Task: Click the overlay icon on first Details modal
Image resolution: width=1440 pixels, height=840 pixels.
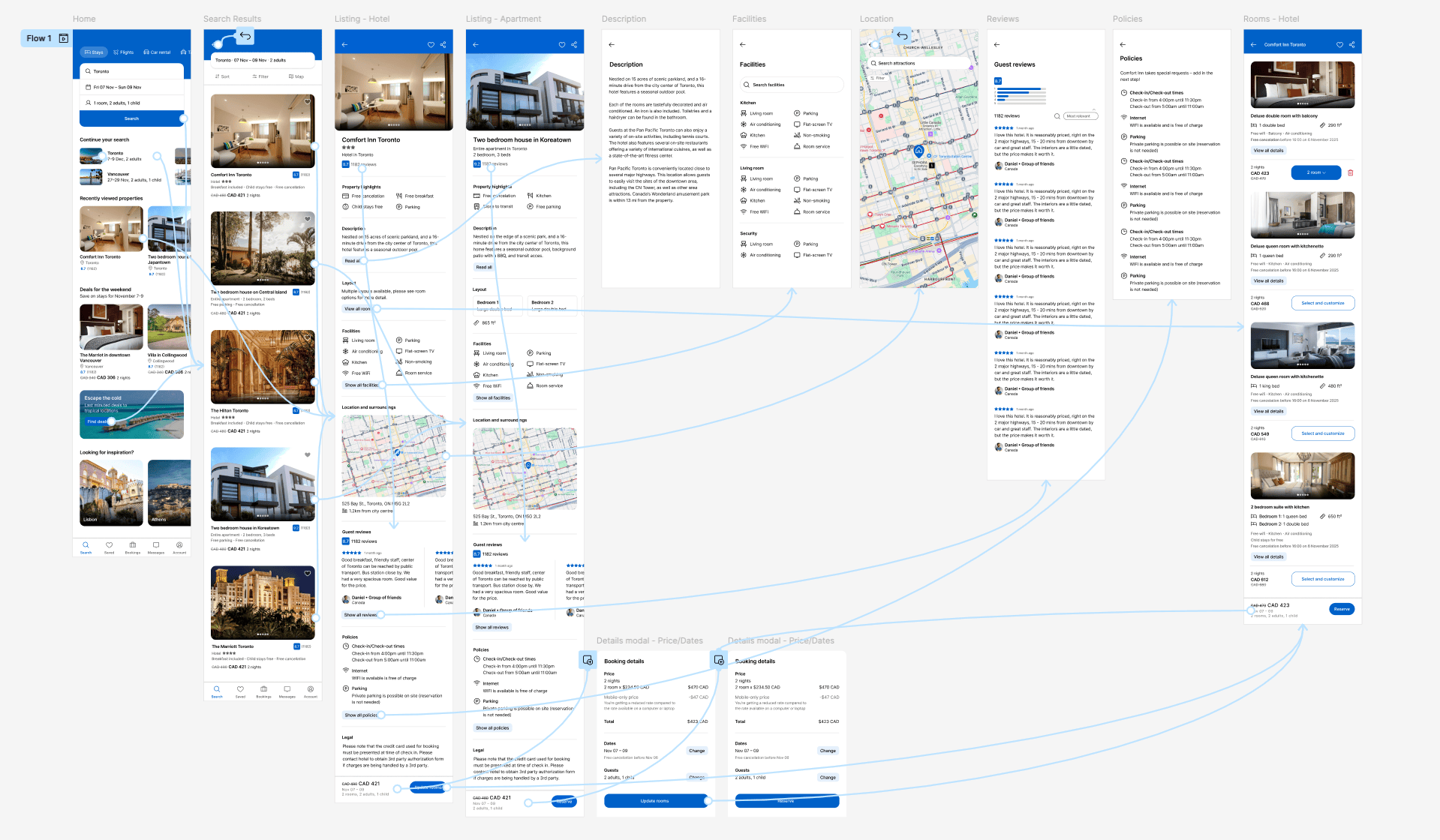Action: pos(588,660)
